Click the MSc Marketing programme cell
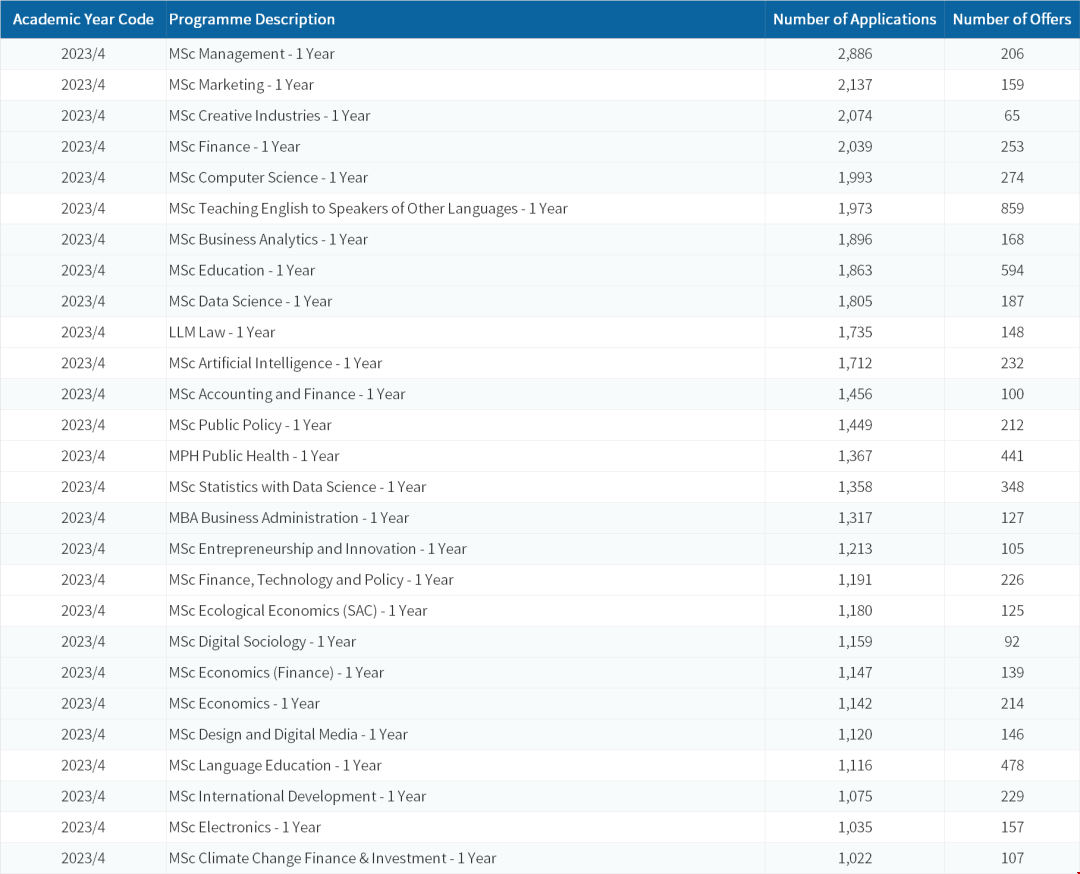This screenshot has height=874, width=1080. 241,85
